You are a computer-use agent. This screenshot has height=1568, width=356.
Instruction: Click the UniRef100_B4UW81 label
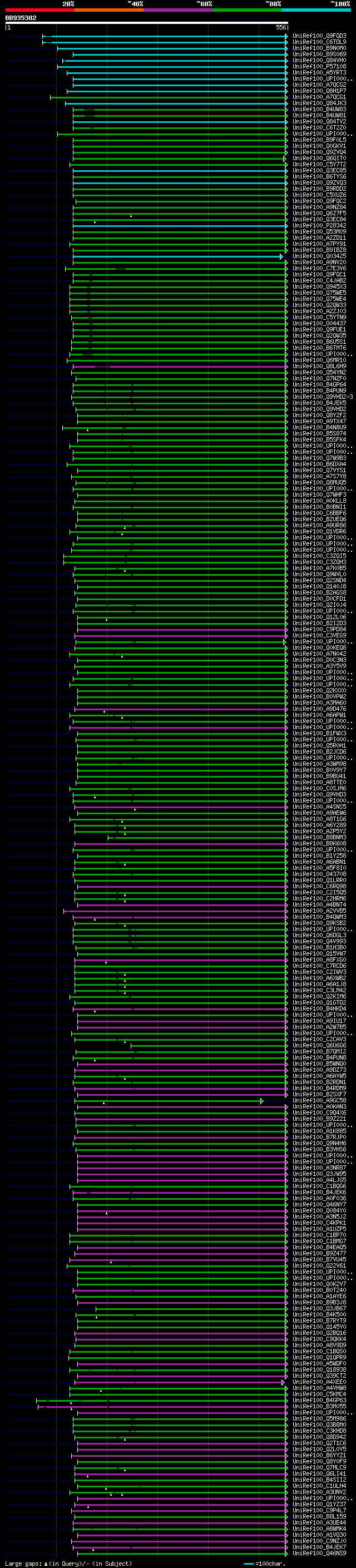point(319,116)
